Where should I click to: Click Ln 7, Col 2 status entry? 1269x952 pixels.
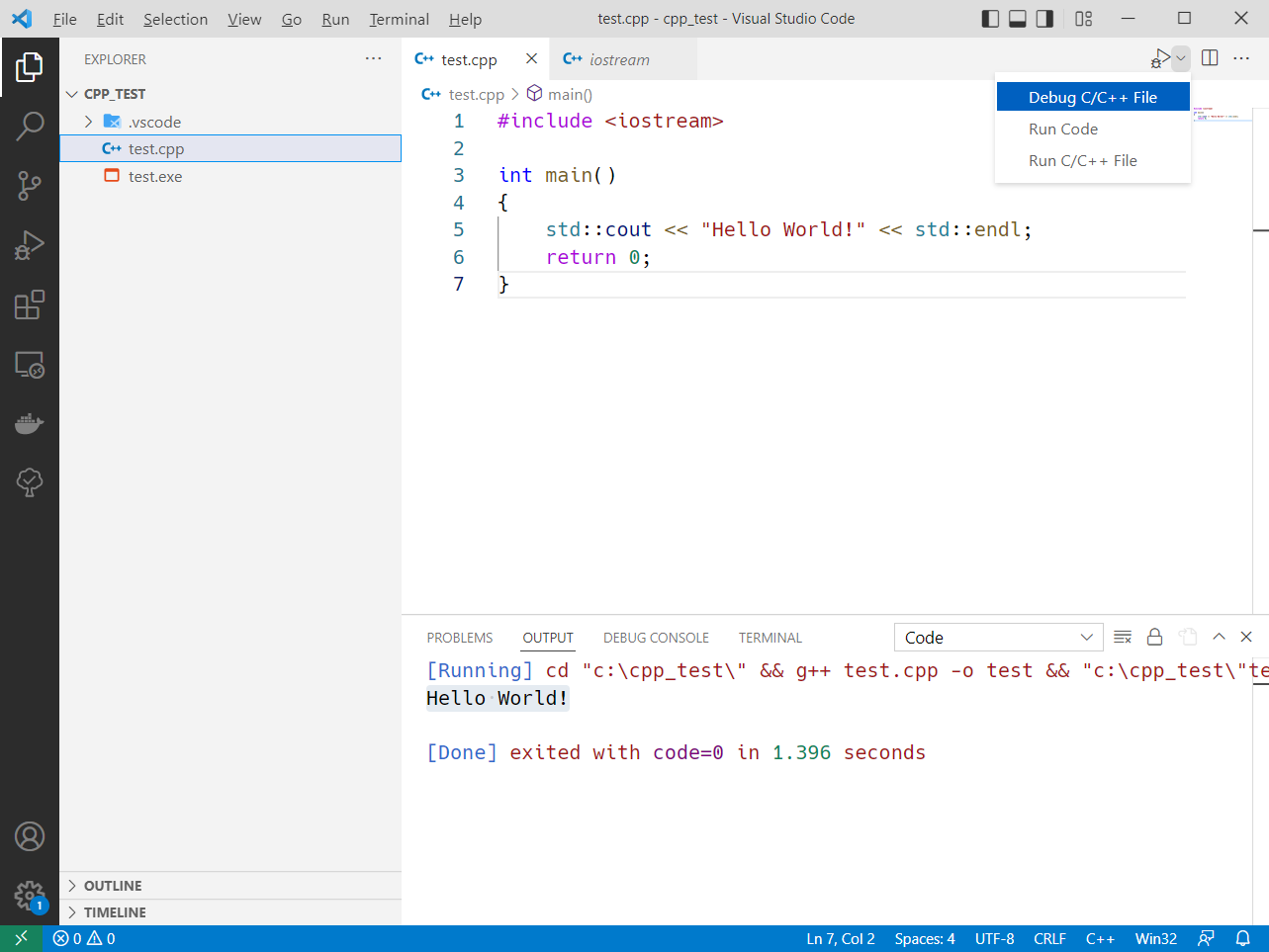click(x=841, y=939)
